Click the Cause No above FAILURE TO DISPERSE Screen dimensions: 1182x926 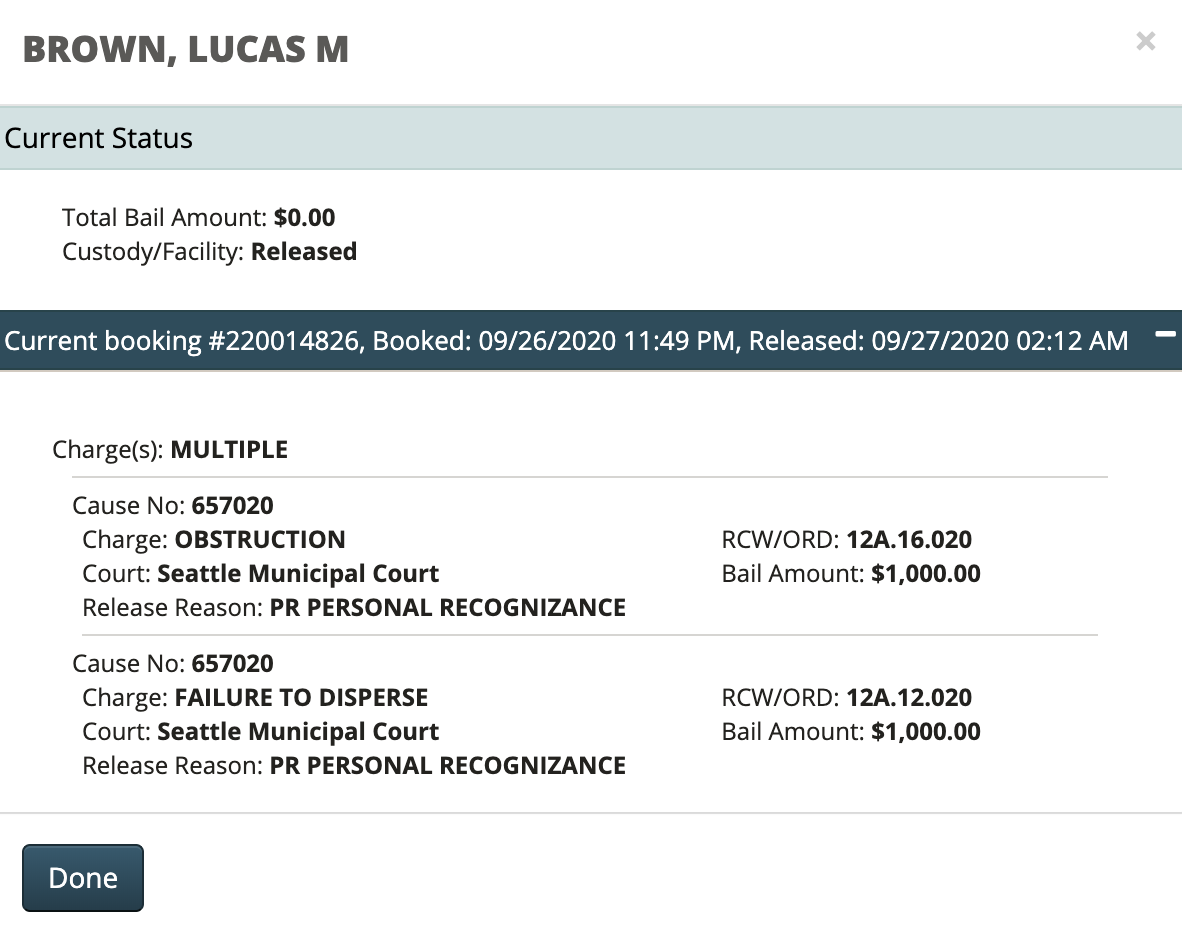click(232, 663)
